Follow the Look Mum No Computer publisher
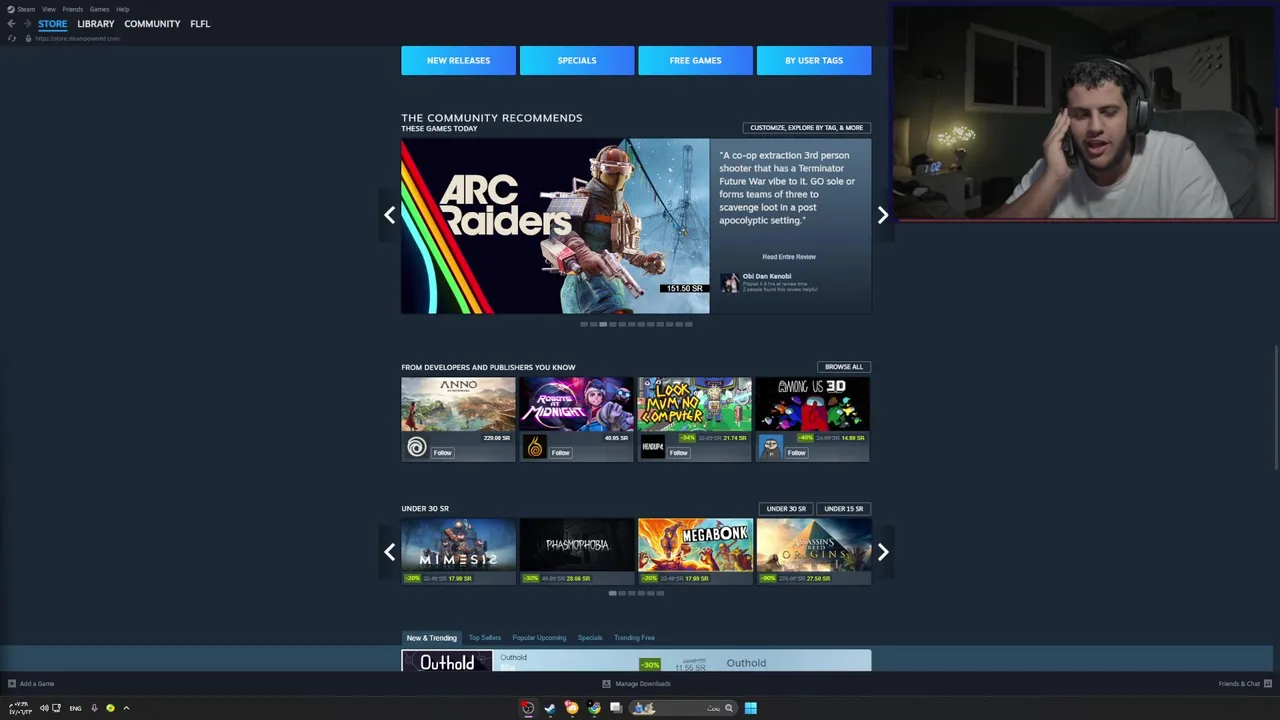 click(x=679, y=453)
